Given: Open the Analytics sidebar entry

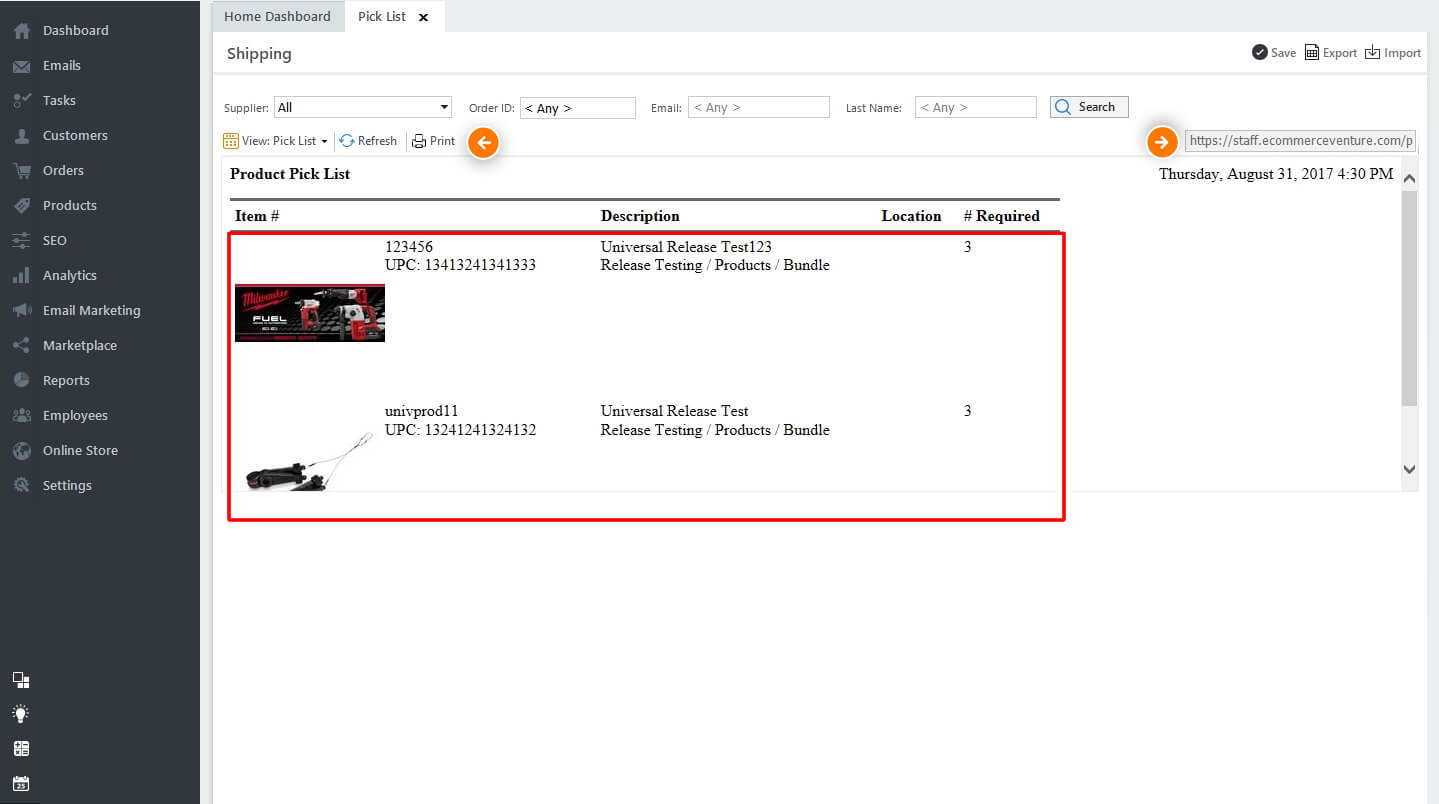Looking at the screenshot, I should (70, 276).
